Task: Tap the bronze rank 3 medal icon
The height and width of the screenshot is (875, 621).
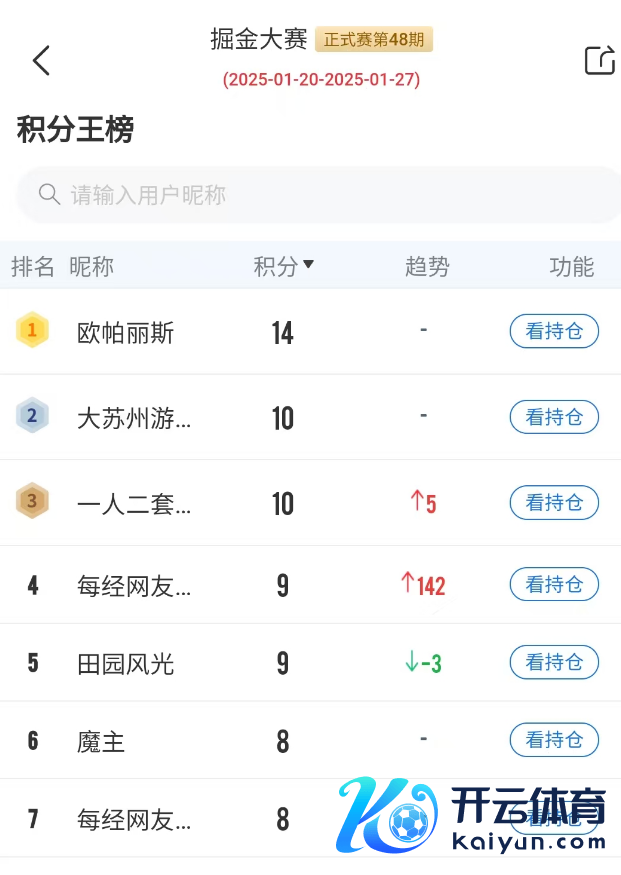Action: click(x=32, y=501)
